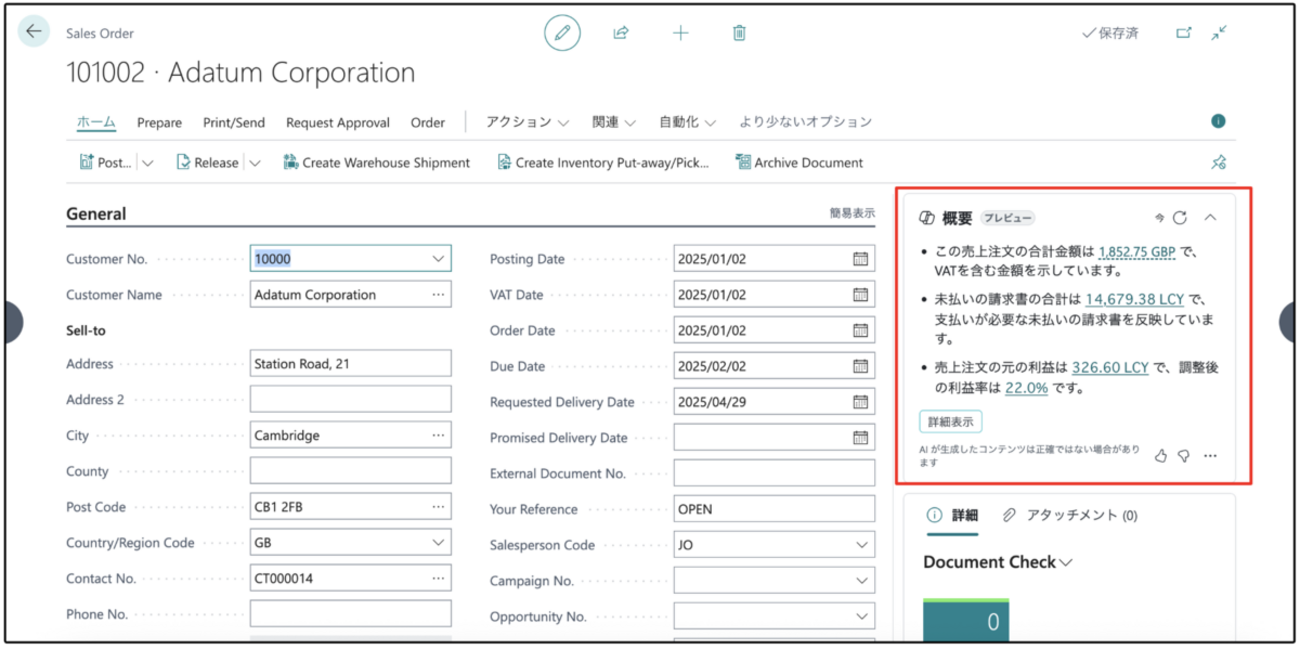Image resolution: width=1300 pixels, height=649 pixels.
Task: Click the share icon in header
Action: coord(621,33)
